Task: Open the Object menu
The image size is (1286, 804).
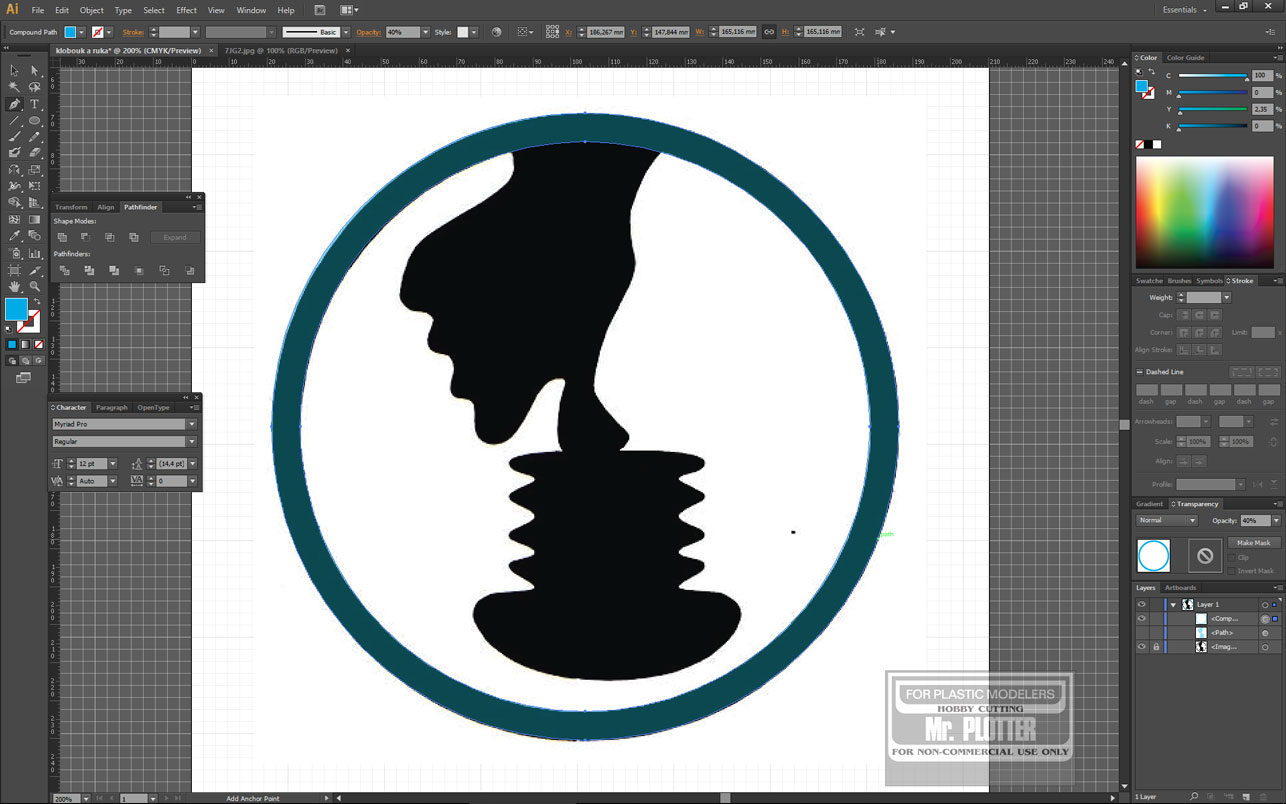Action: coord(91,10)
